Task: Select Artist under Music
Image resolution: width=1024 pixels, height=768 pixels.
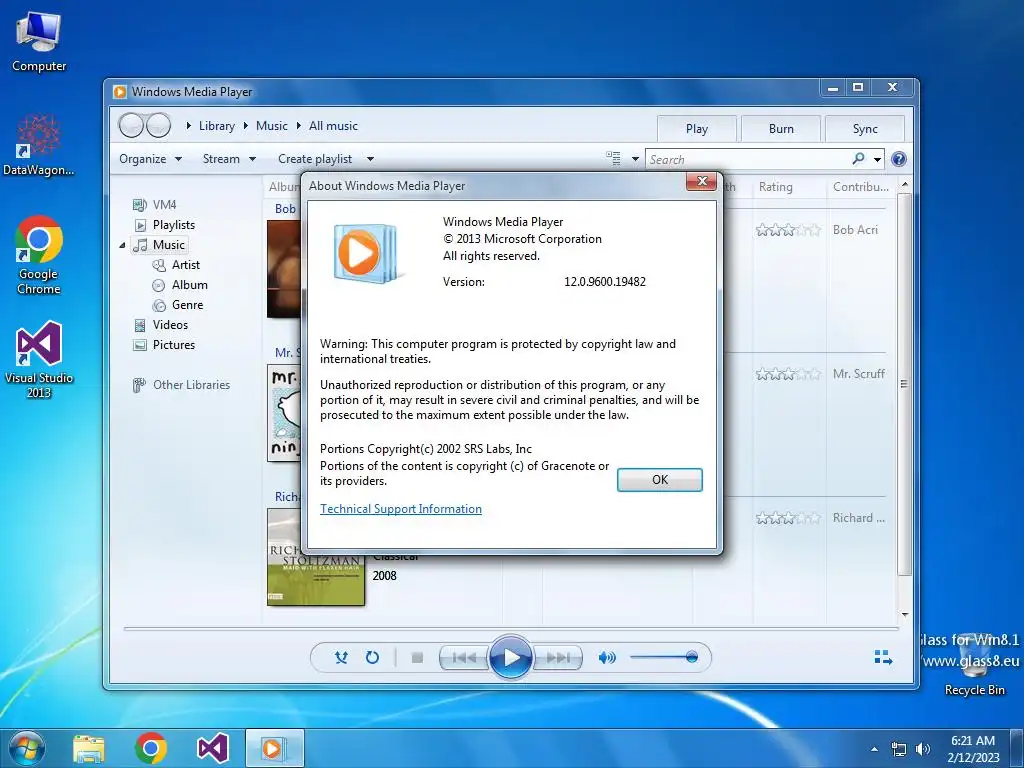Action: click(x=176, y=265)
